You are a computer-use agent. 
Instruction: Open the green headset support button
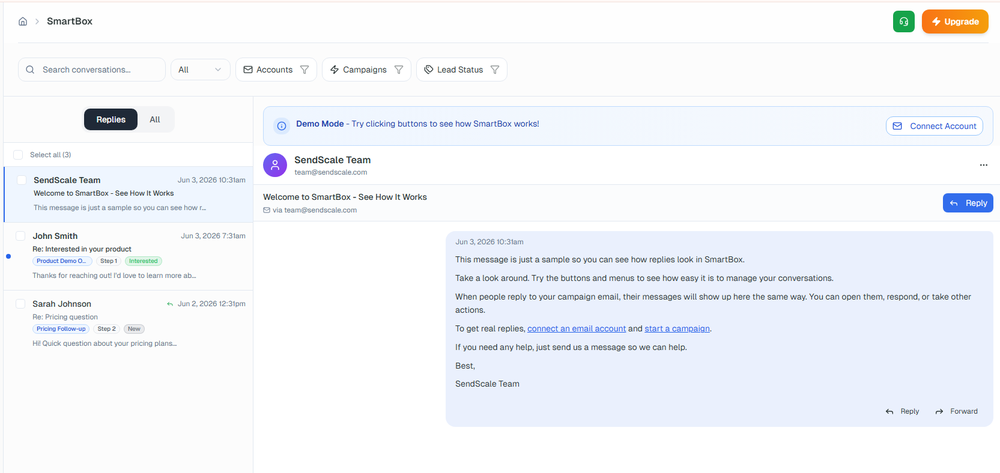click(904, 22)
